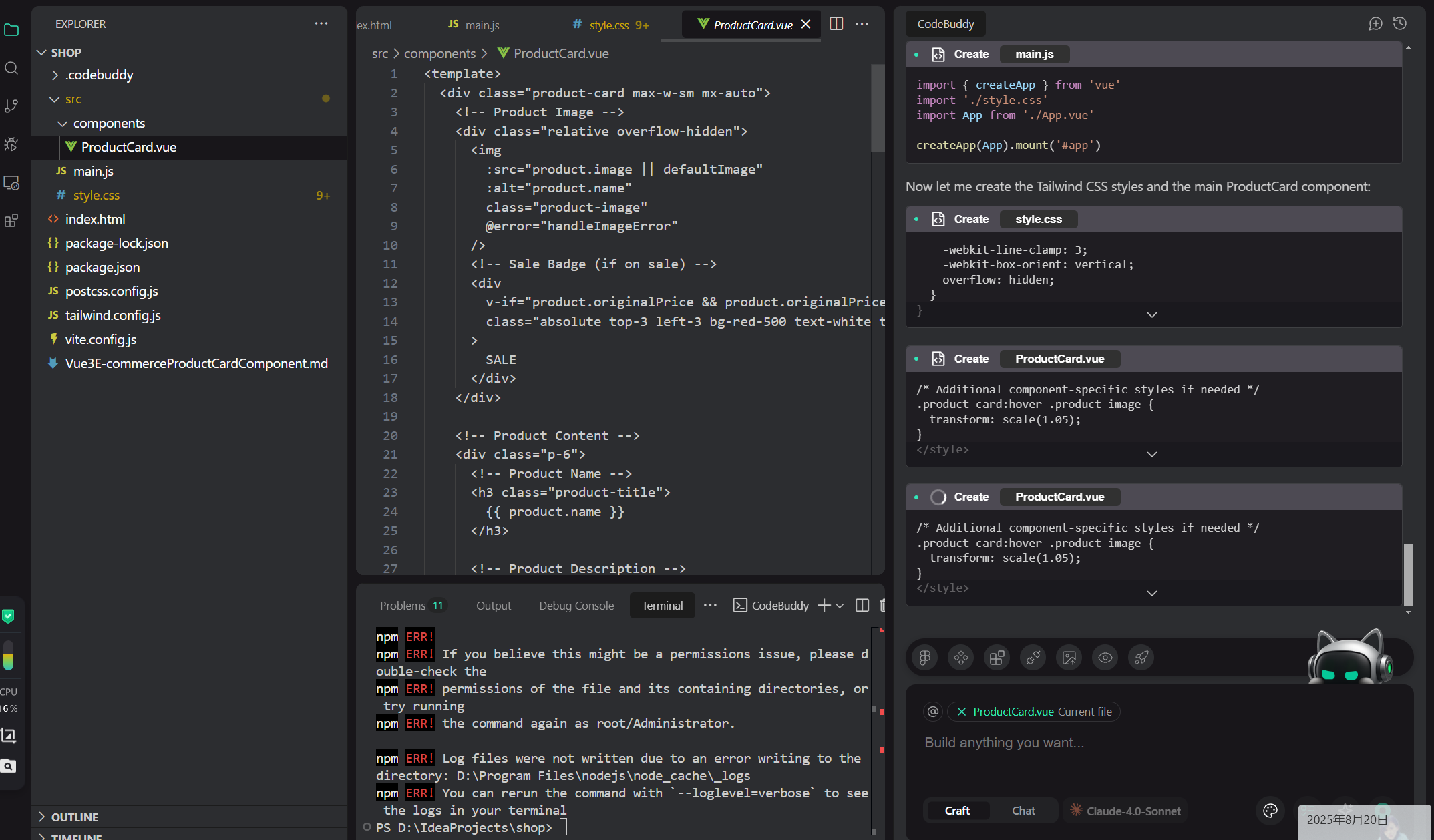Expand last ProductCard.vue code block chevron
This screenshot has height=840, width=1434.
1152,593
